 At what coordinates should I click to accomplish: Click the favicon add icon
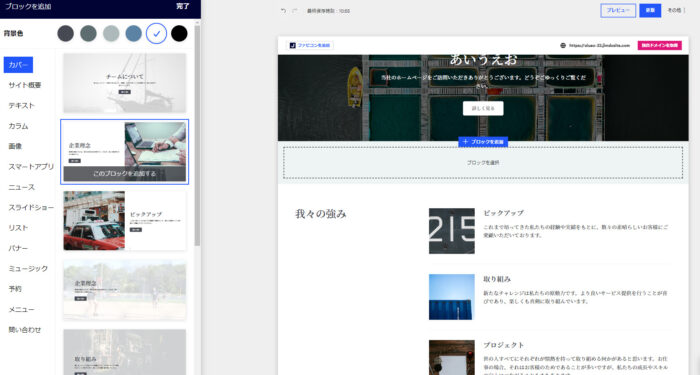click(293, 46)
